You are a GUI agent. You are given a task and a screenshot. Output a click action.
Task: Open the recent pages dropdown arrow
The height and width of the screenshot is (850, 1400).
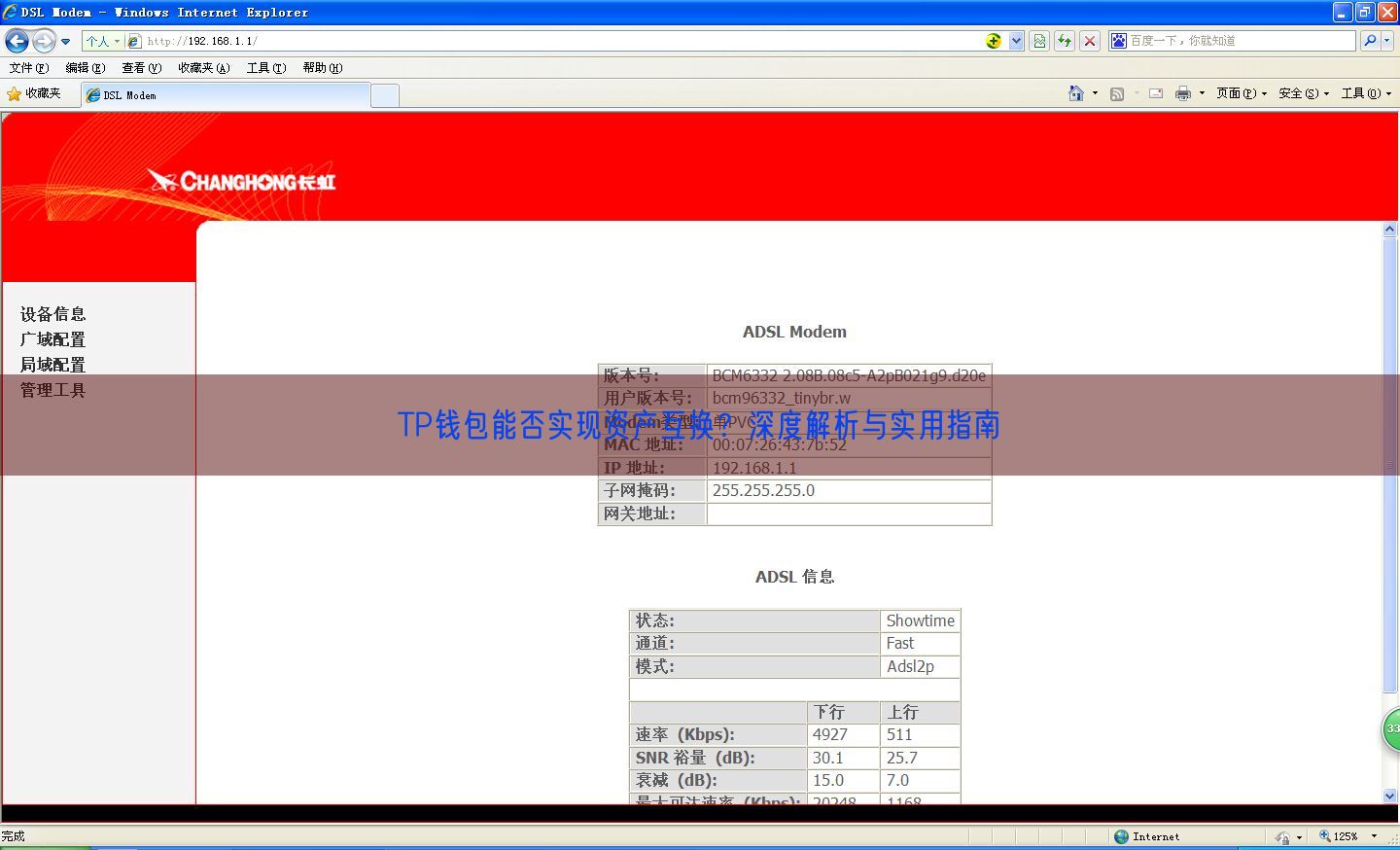[x=66, y=41]
